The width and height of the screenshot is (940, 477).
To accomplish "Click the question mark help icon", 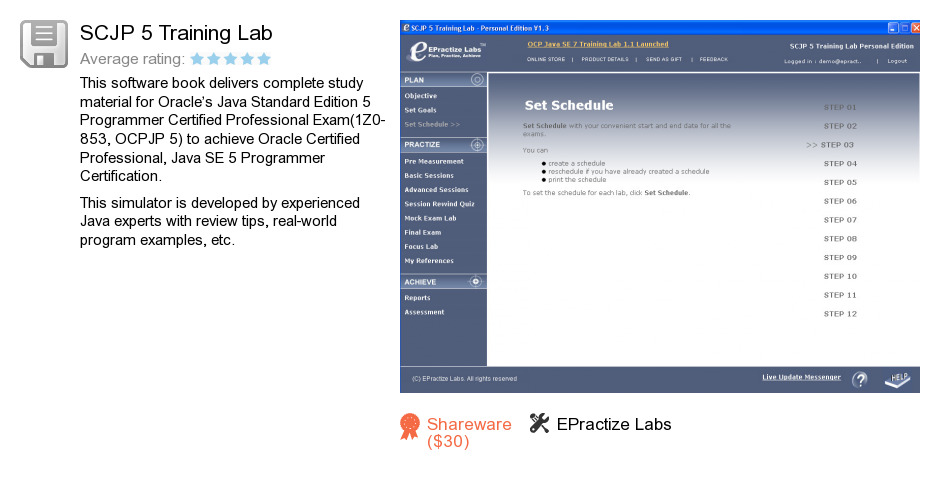I will [860, 379].
